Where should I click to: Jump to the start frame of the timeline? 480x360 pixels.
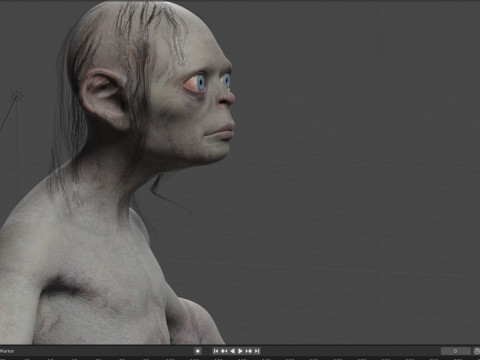coord(216,351)
